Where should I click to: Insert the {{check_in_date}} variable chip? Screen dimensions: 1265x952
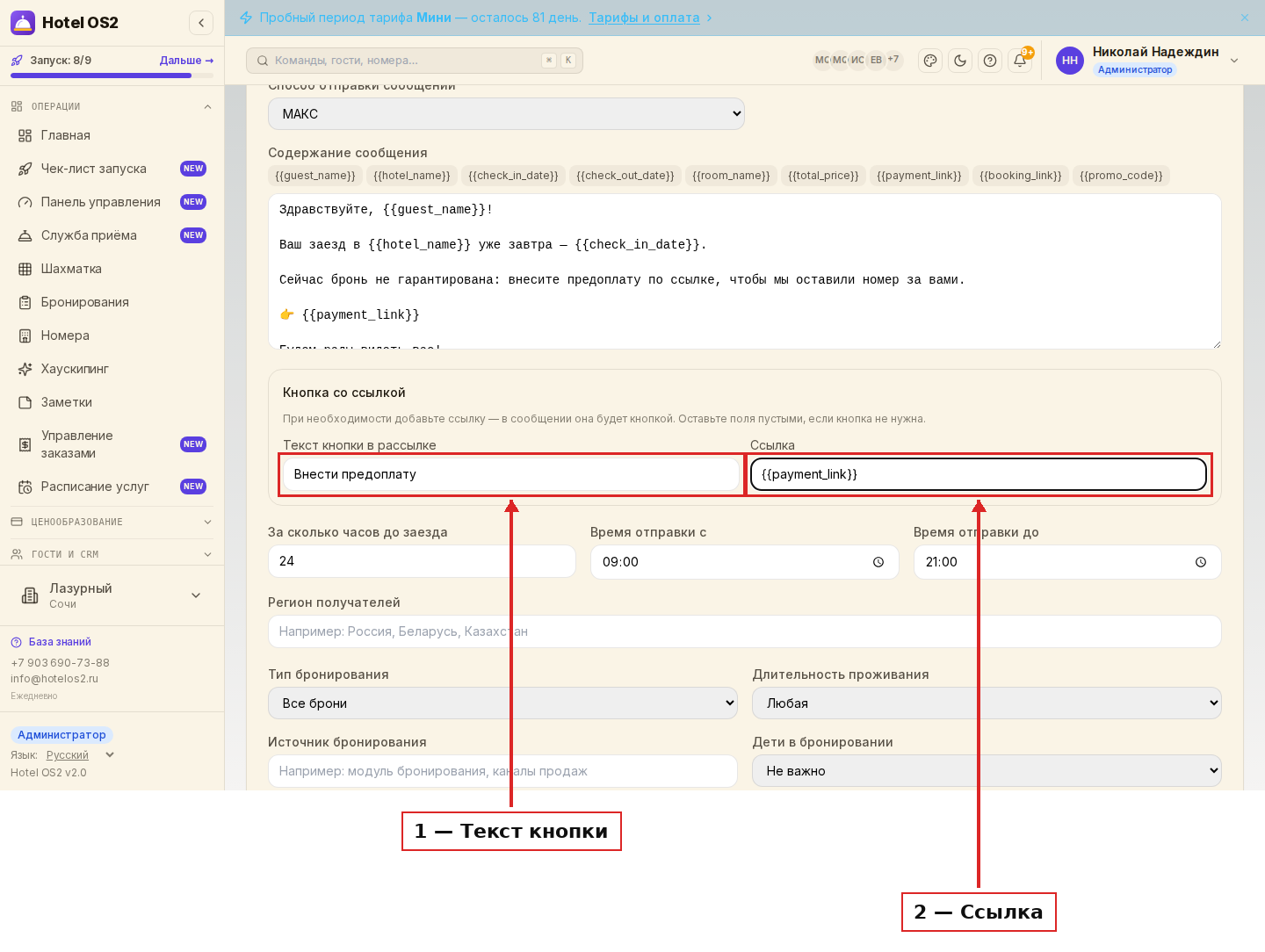[513, 176]
